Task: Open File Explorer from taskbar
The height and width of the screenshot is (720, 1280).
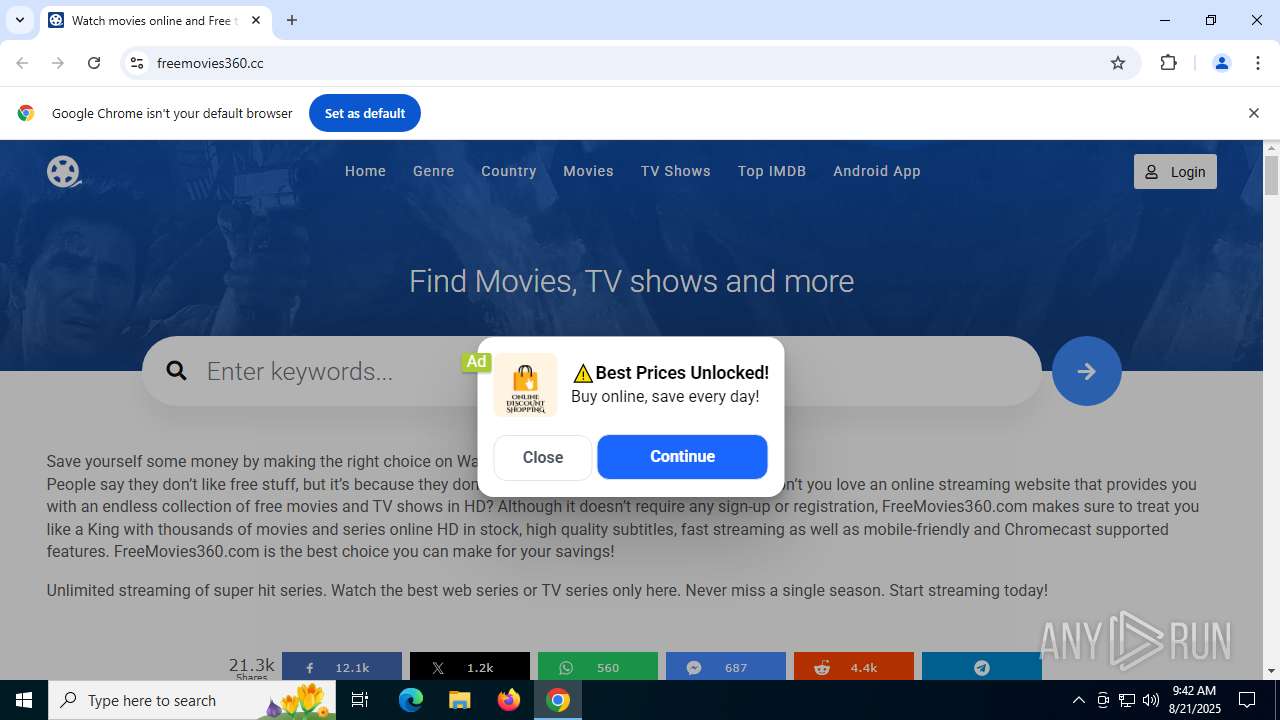Action: pyautogui.click(x=459, y=700)
